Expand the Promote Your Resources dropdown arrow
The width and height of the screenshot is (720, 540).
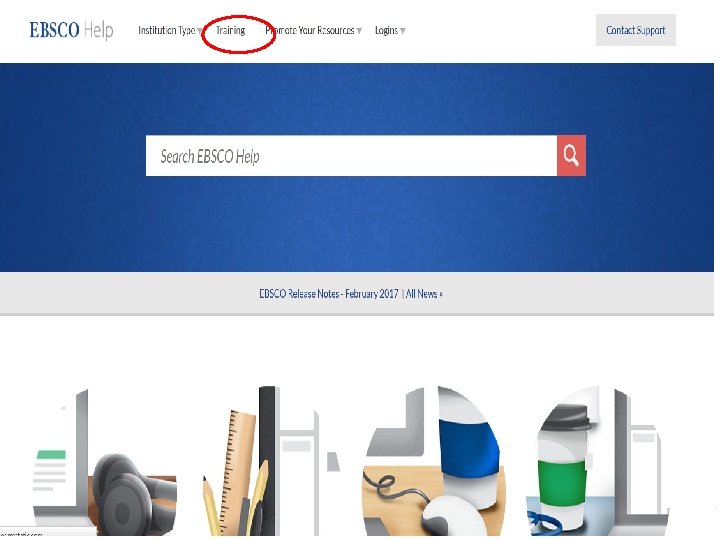tap(359, 31)
